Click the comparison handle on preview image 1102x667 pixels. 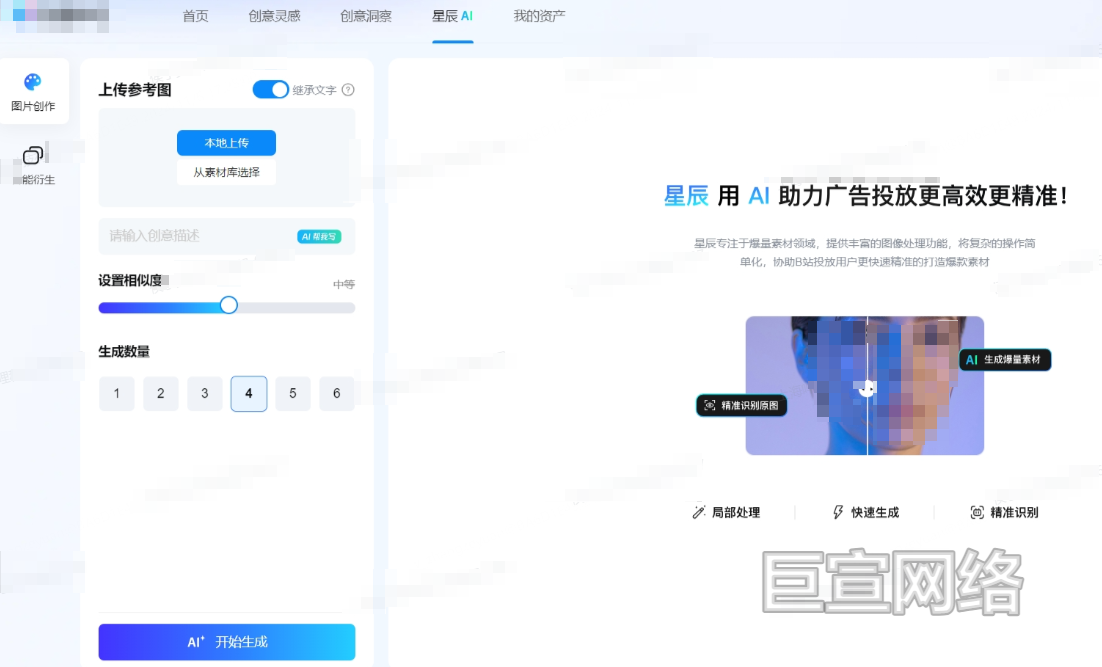pos(867,387)
